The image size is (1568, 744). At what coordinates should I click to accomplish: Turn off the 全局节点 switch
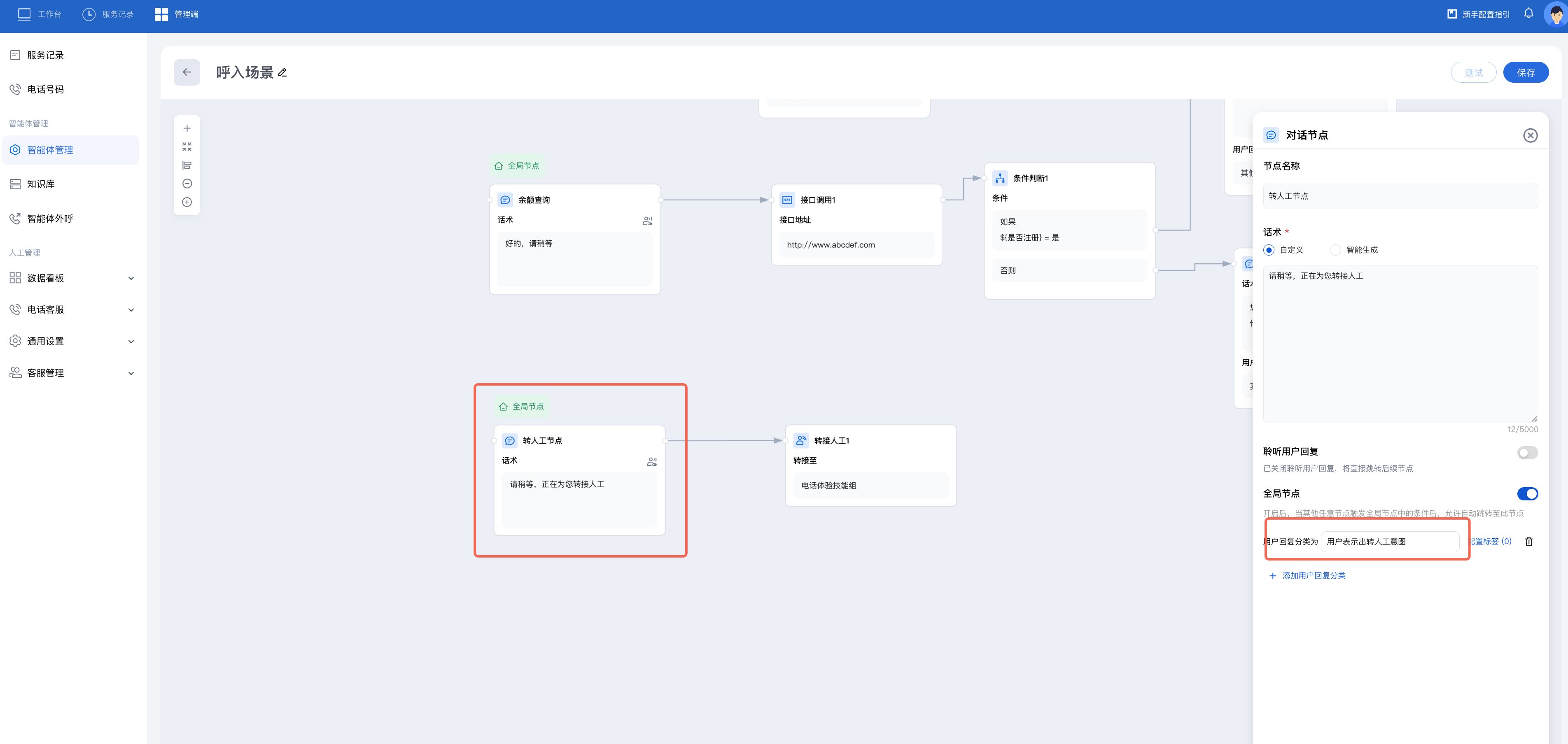pos(1527,494)
